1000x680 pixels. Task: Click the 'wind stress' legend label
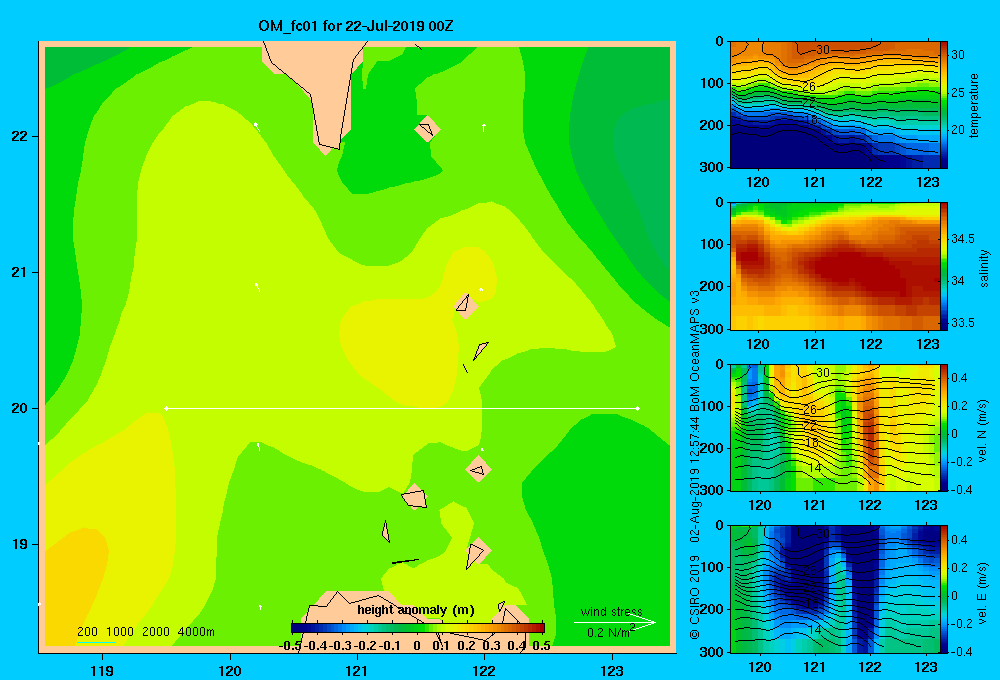[612, 611]
